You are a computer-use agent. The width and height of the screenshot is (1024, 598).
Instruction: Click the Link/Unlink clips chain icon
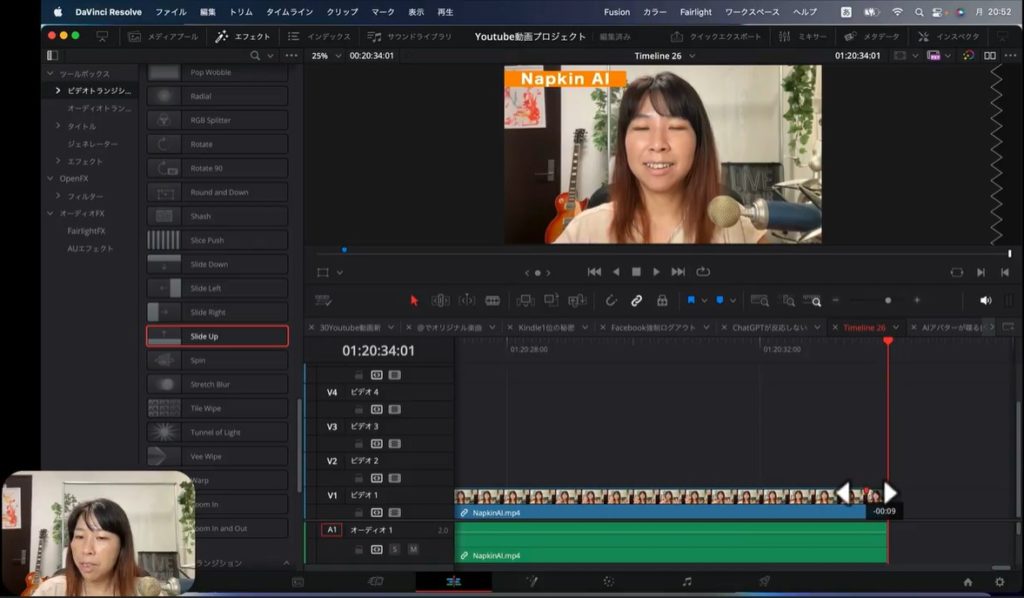636,300
